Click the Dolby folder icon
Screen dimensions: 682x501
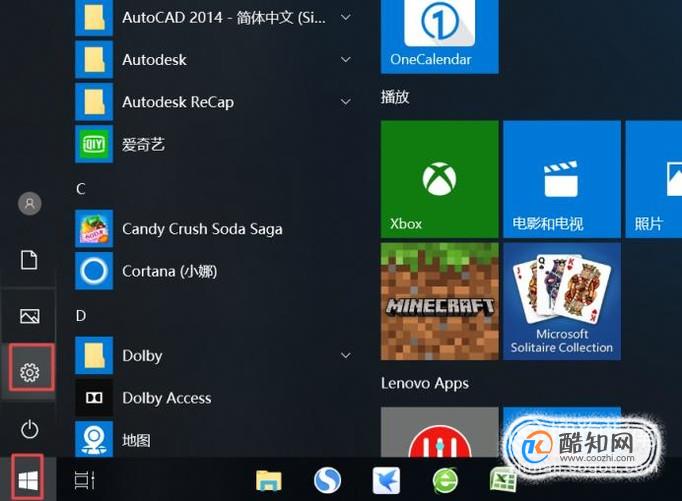coord(94,355)
